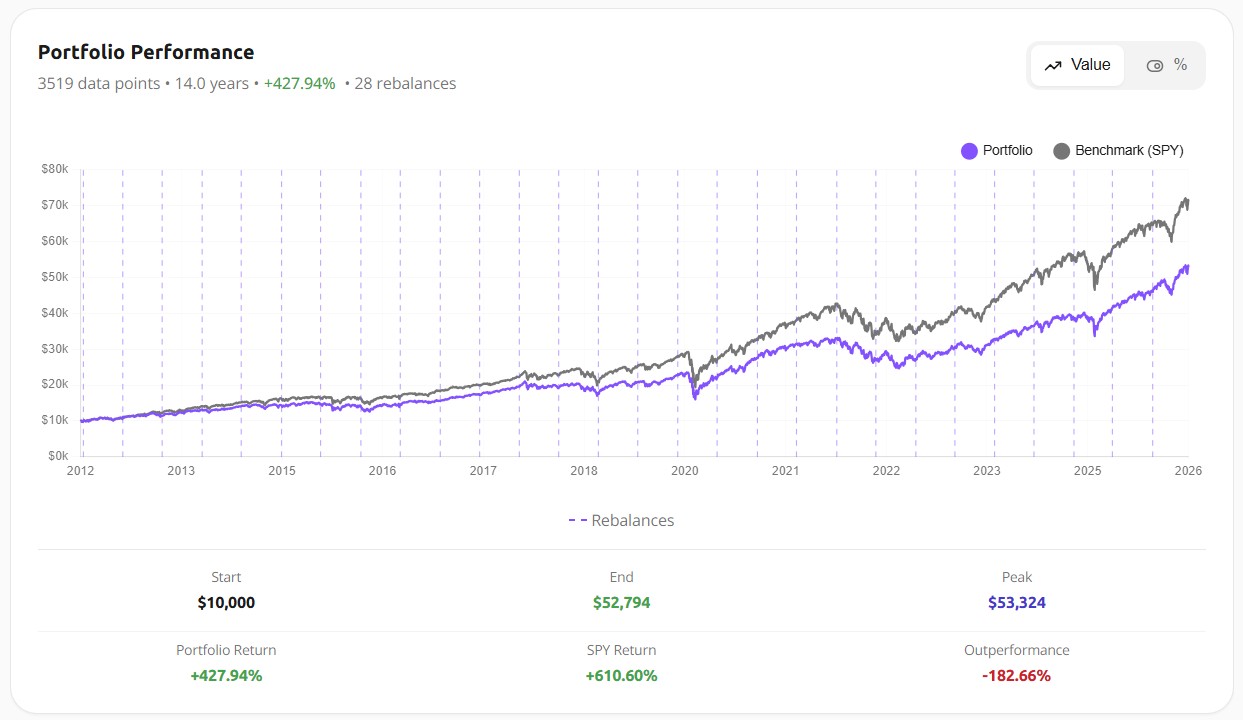1243x720 pixels.
Task: Click the toggle icon beside percent sign
Action: (x=1155, y=66)
